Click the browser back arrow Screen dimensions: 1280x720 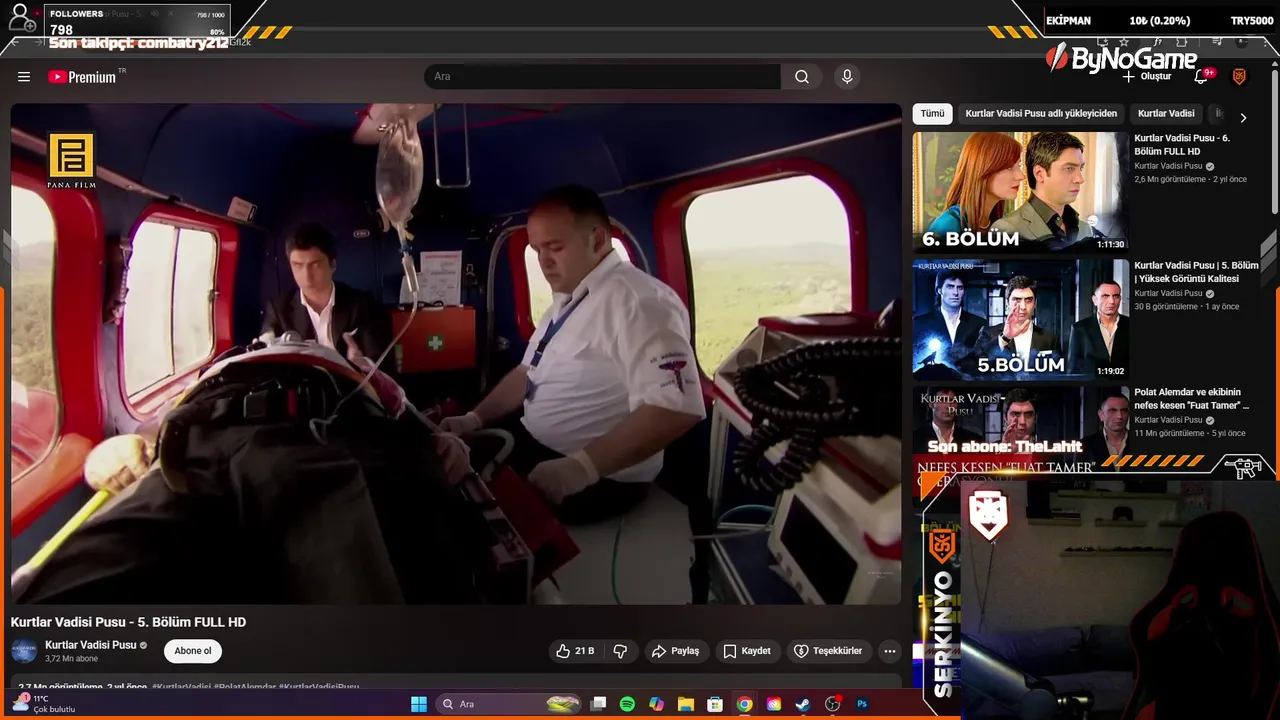pos(15,42)
